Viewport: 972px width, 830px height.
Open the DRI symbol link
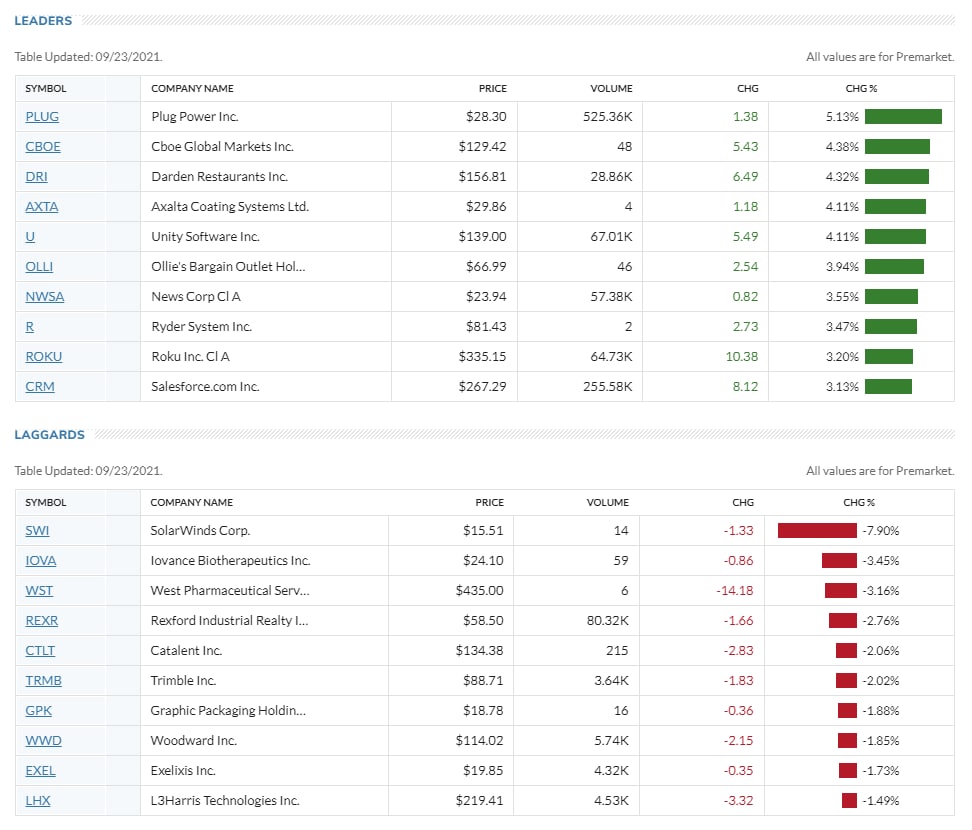tap(37, 177)
